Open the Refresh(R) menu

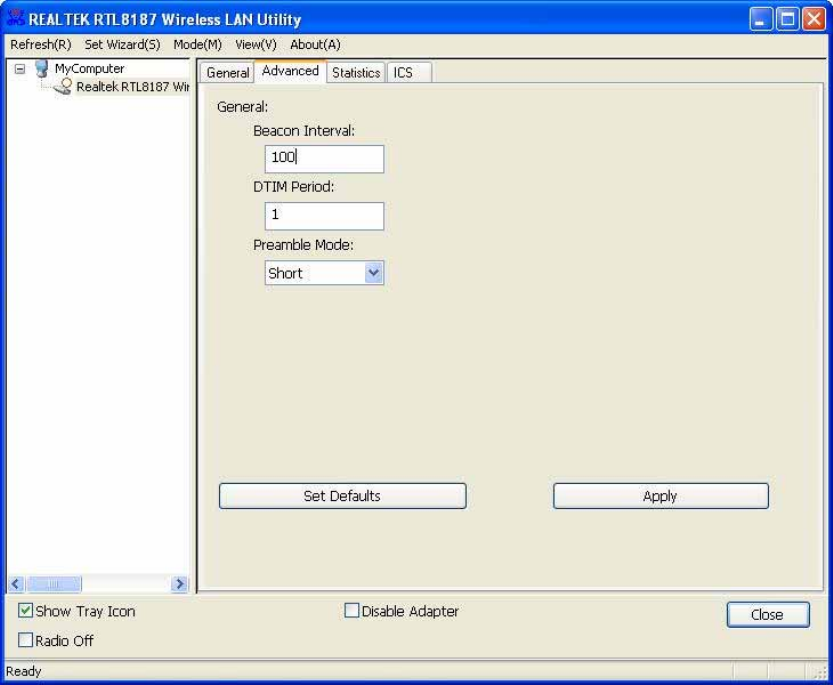coord(41,45)
